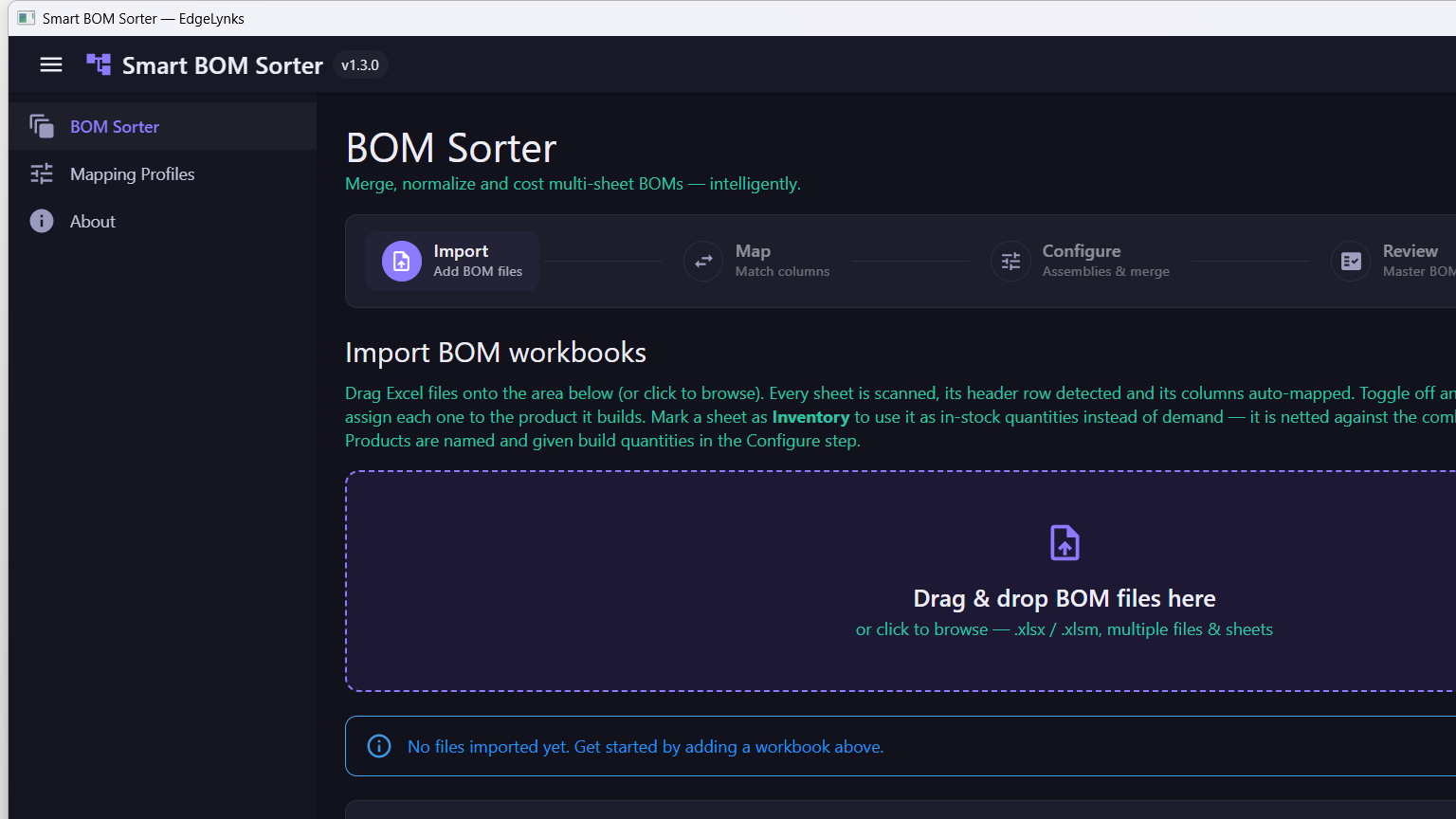Go to the Review step label
This screenshot has height=819, width=1456.
[1410, 251]
